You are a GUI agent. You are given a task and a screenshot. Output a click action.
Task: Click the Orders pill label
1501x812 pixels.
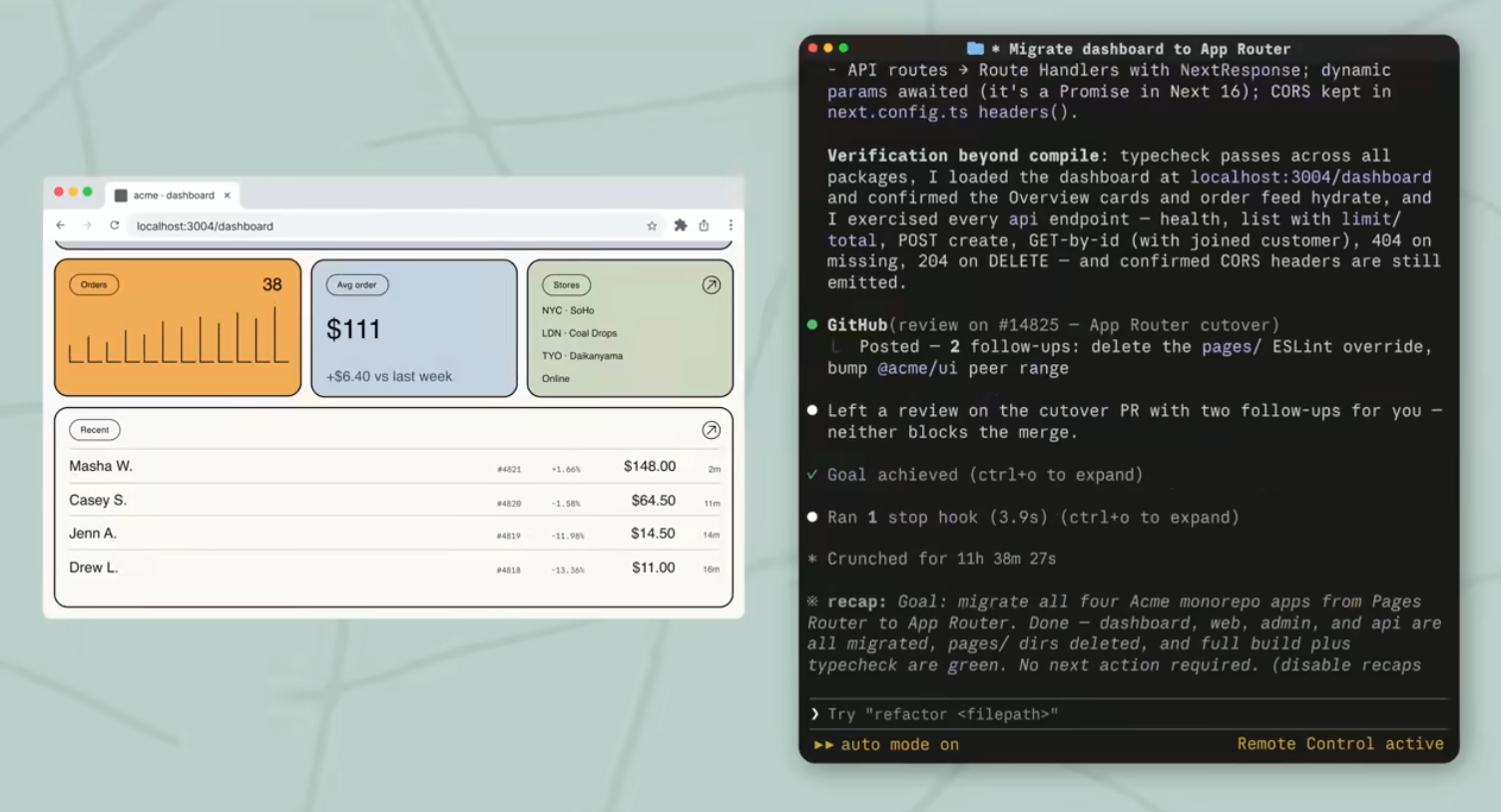[x=94, y=285]
